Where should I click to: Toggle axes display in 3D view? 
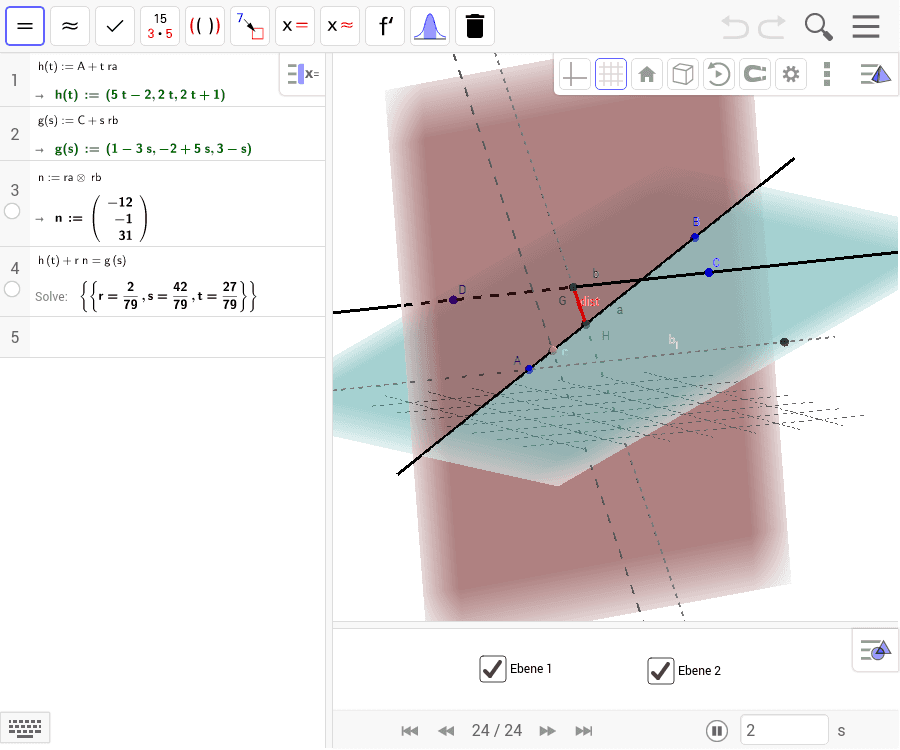tap(575, 74)
